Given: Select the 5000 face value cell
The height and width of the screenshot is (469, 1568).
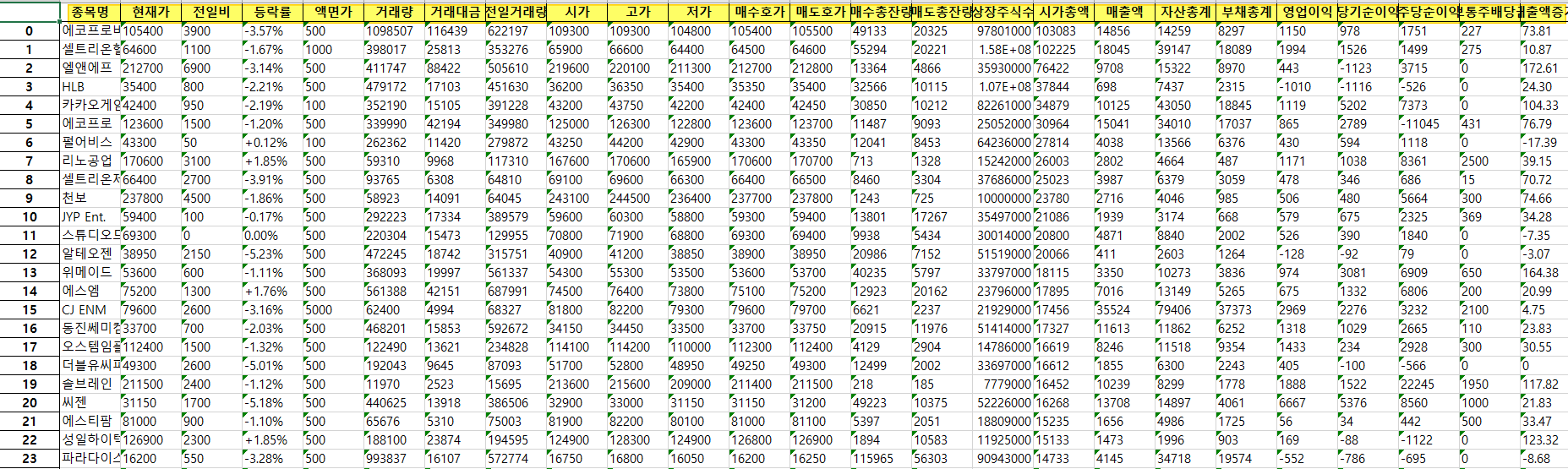Looking at the screenshot, I should pos(334,310).
